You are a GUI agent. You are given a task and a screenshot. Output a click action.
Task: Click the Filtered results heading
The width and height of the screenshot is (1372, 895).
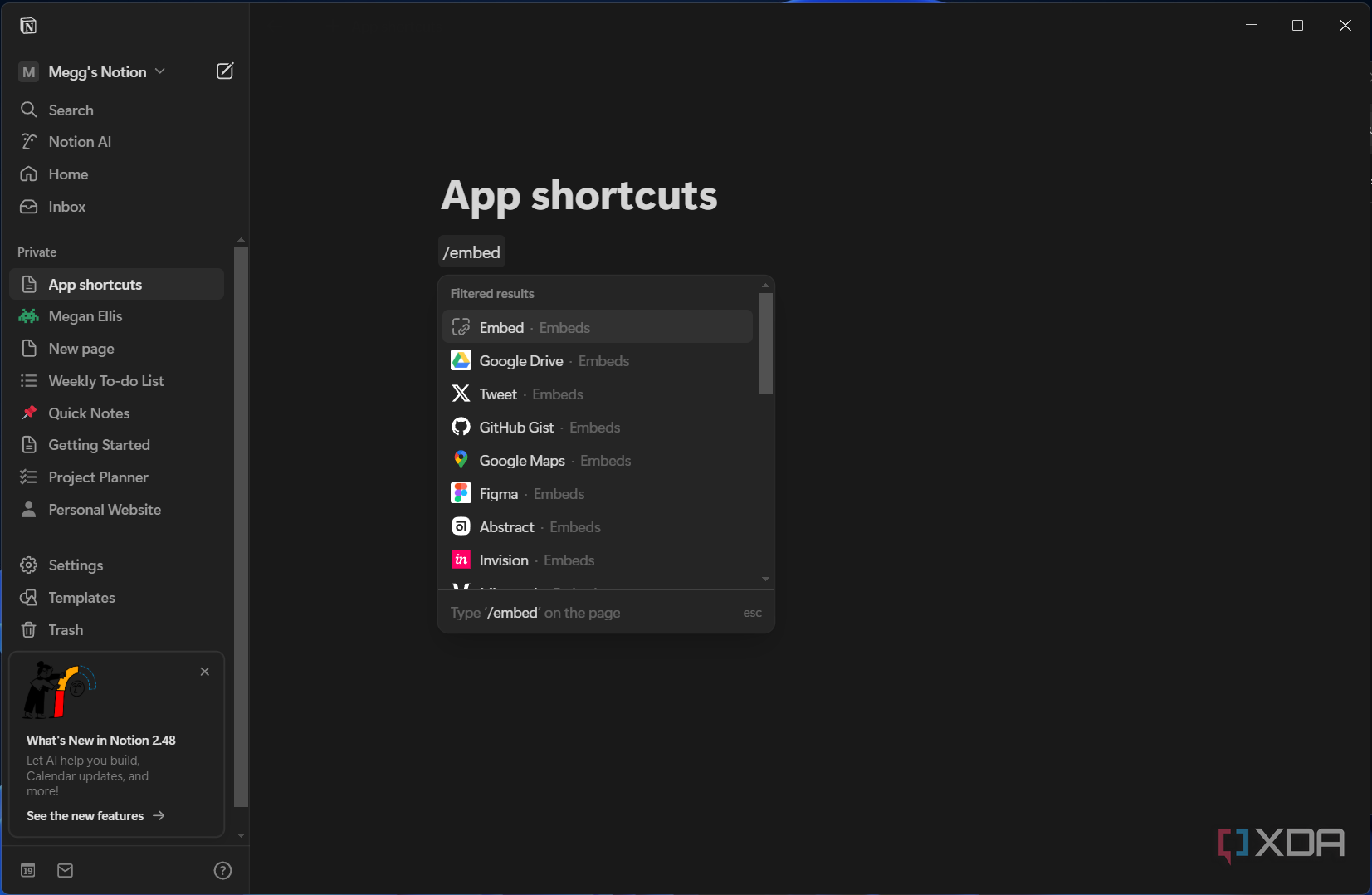click(492, 294)
